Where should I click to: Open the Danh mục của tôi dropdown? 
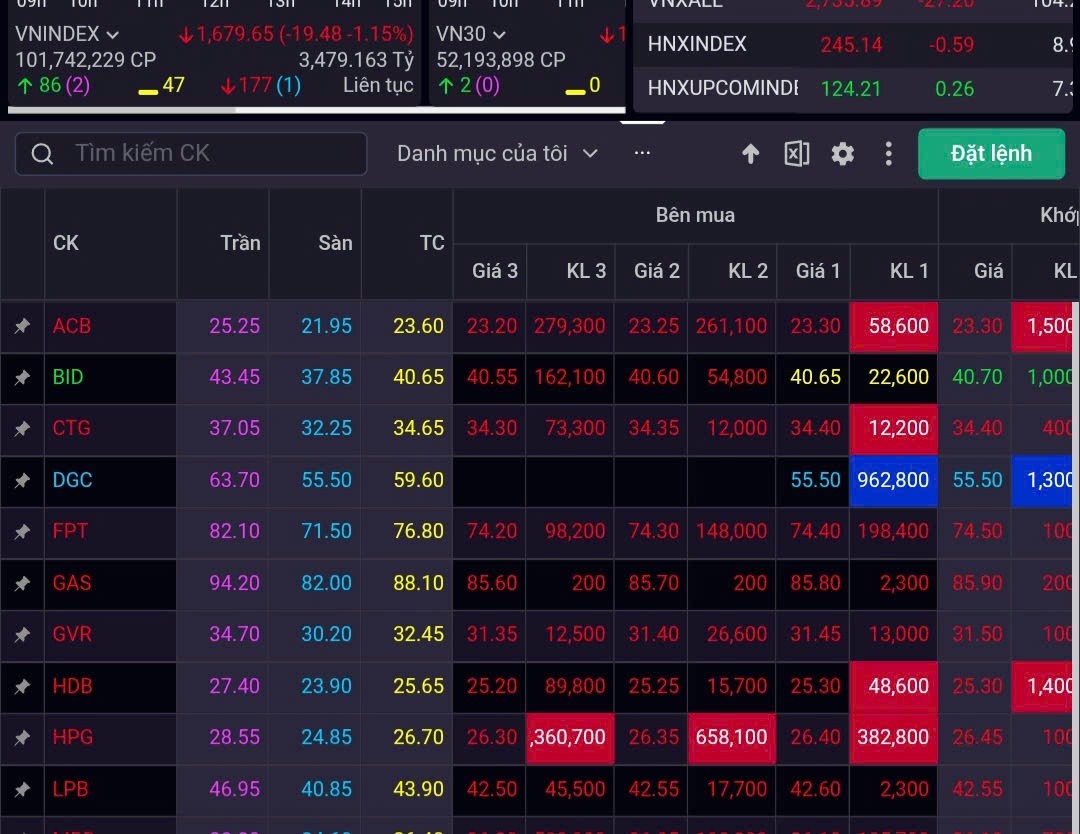497,154
